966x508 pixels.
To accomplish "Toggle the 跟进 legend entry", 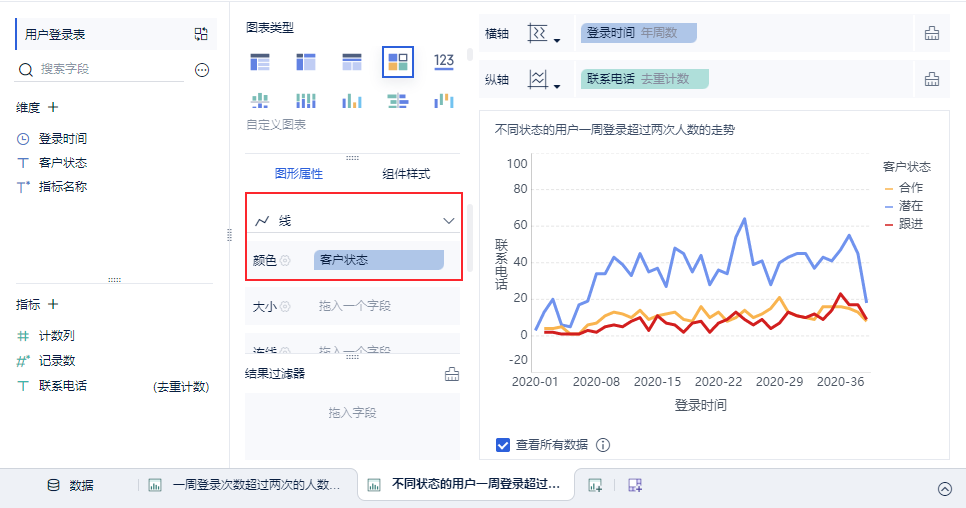I will click(904, 224).
